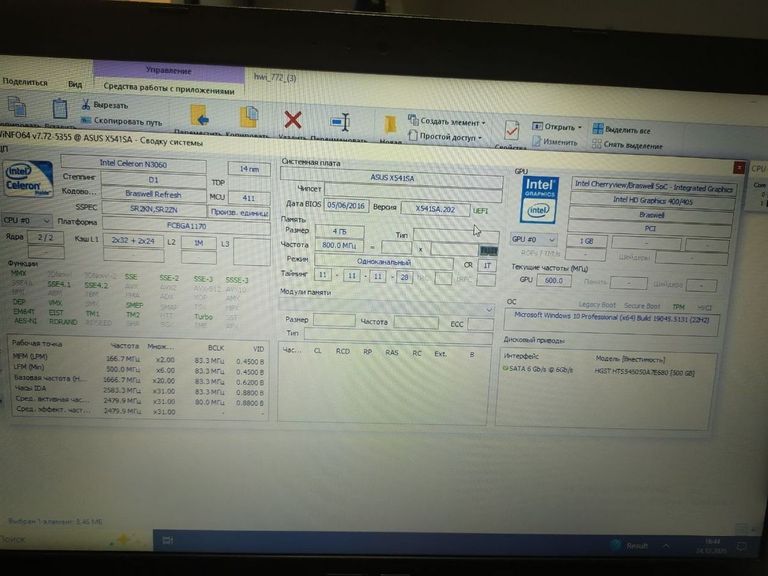Open the Открыть dropdown in ribbon
Screen dimensions: 768x576
[x=557, y=127]
